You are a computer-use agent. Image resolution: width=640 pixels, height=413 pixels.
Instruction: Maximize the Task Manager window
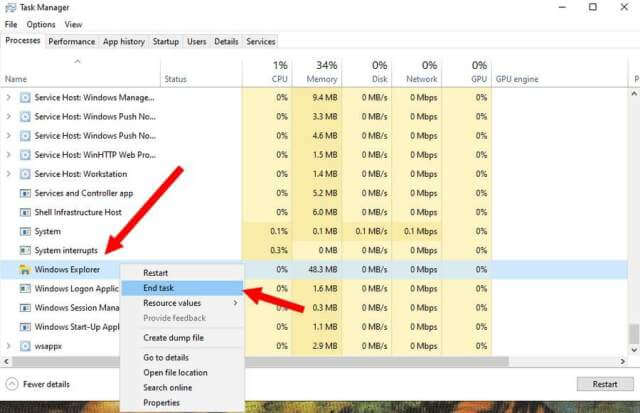(593, 7)
